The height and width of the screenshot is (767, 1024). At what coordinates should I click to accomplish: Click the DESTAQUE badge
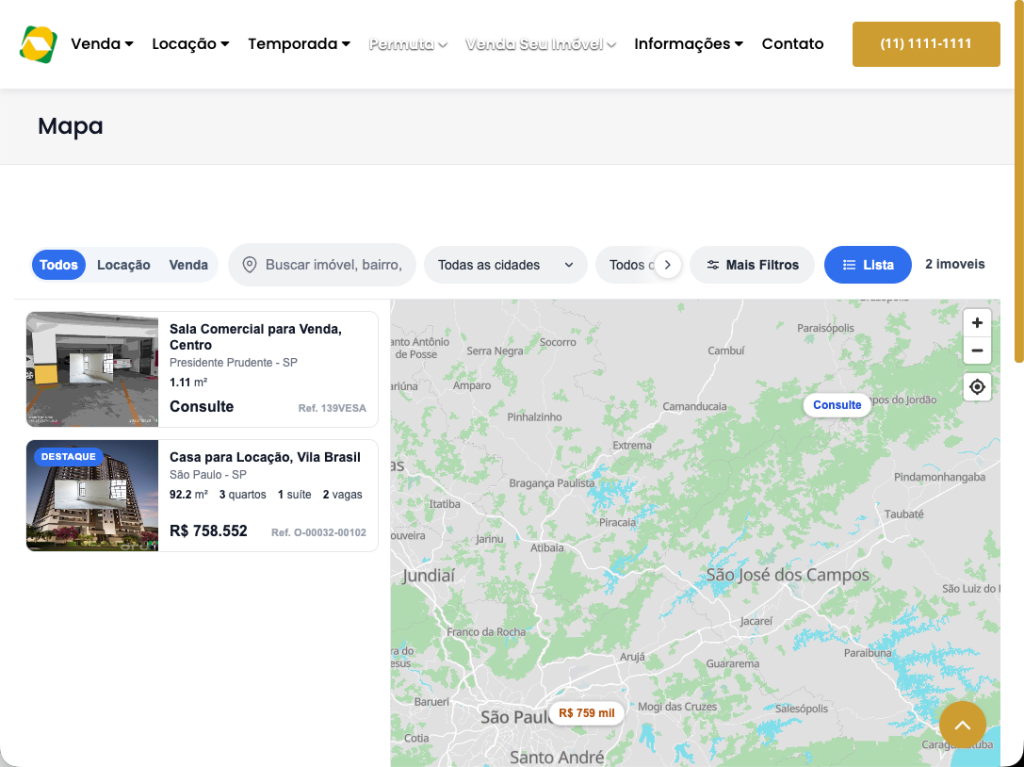tap(68, 457)
